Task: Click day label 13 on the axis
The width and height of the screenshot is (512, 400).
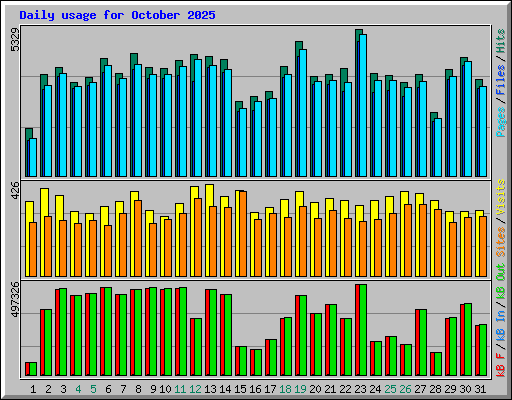Action: (210, 389)
